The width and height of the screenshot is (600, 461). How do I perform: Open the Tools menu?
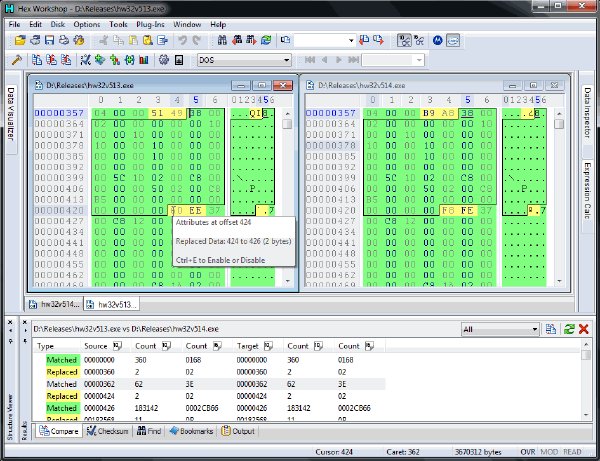(118, 24)
